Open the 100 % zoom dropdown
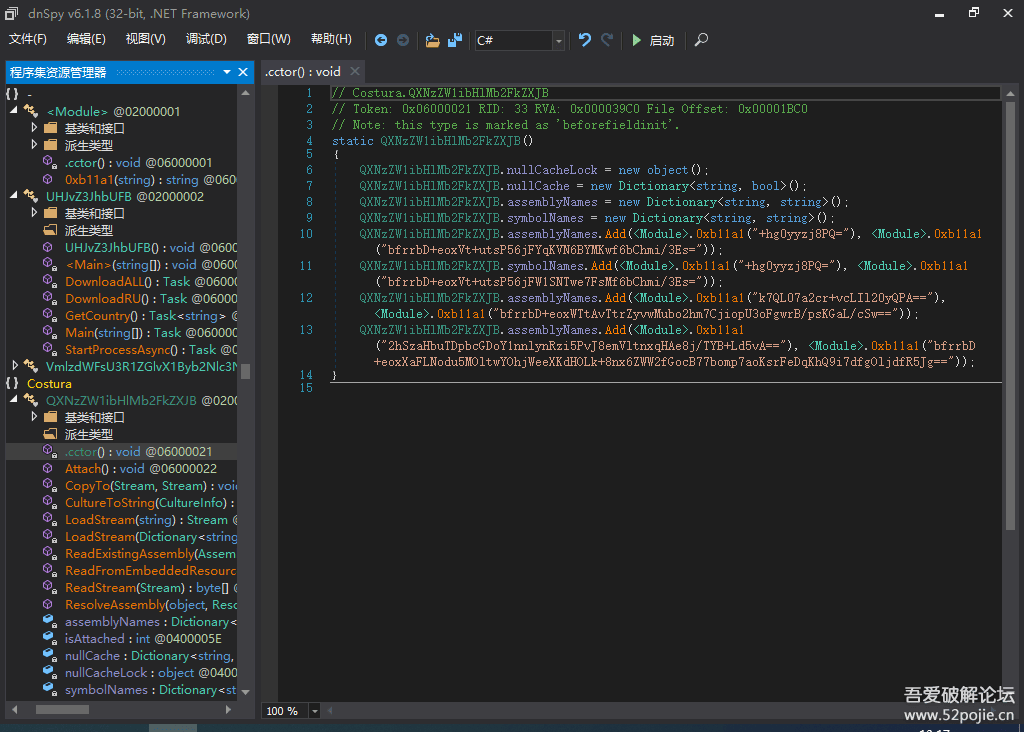Screen dimensions: 1024x732 pos(315,711)
